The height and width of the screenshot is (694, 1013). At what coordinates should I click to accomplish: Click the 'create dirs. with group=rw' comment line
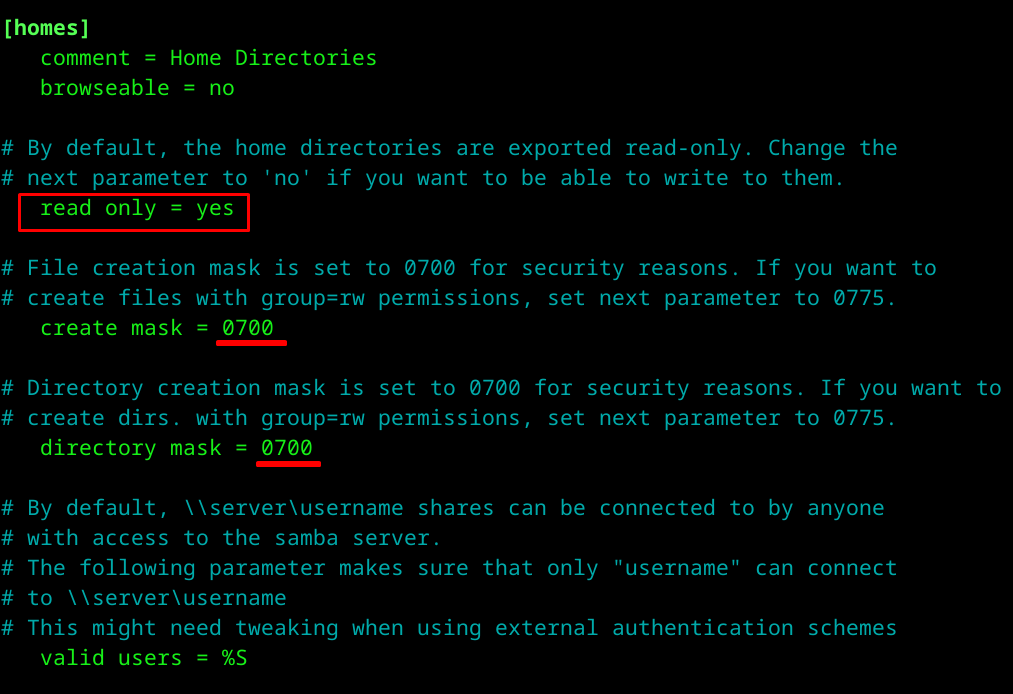[x=449, y=418]
